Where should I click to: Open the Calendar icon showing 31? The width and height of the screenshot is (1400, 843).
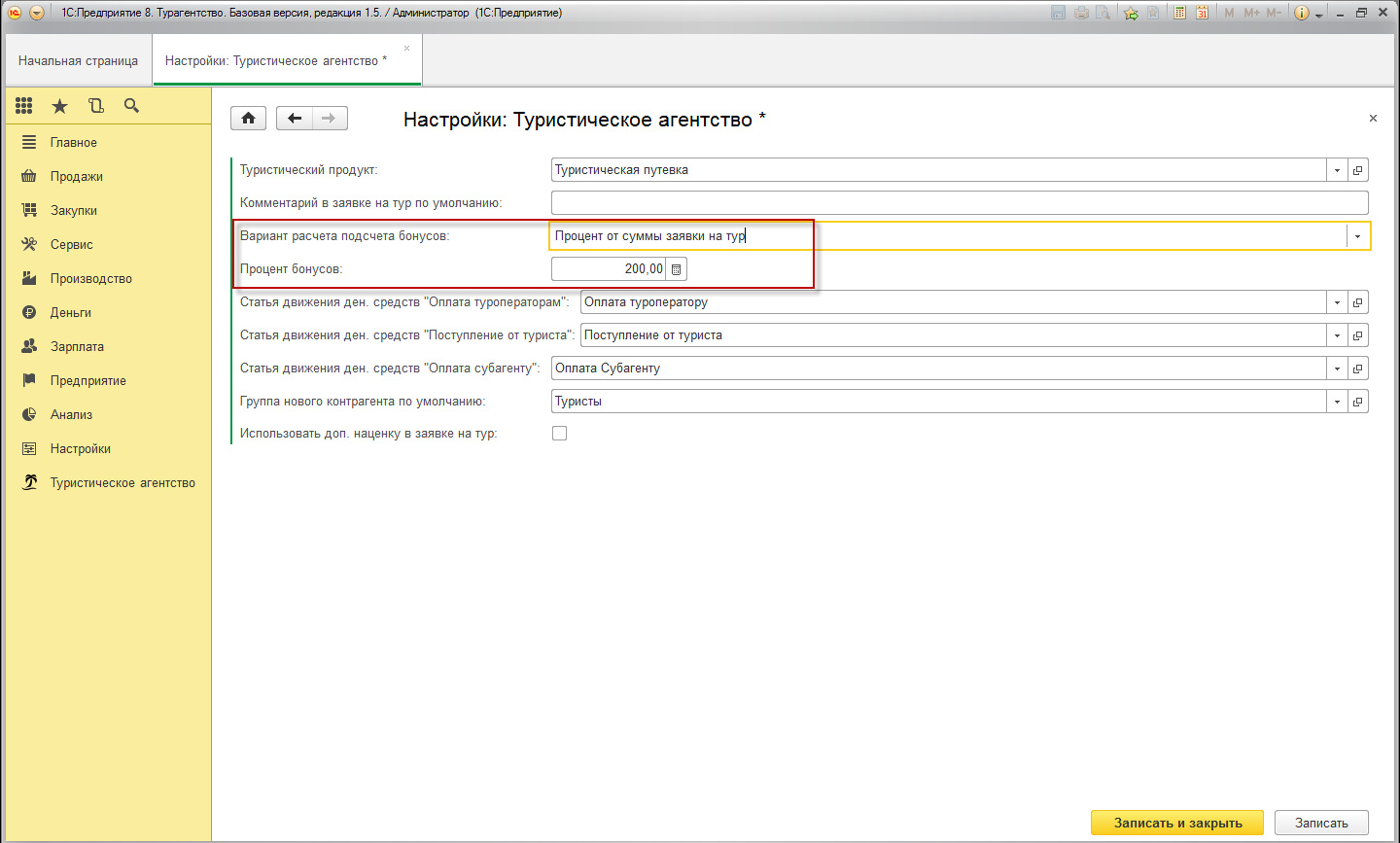point(1202,13)
